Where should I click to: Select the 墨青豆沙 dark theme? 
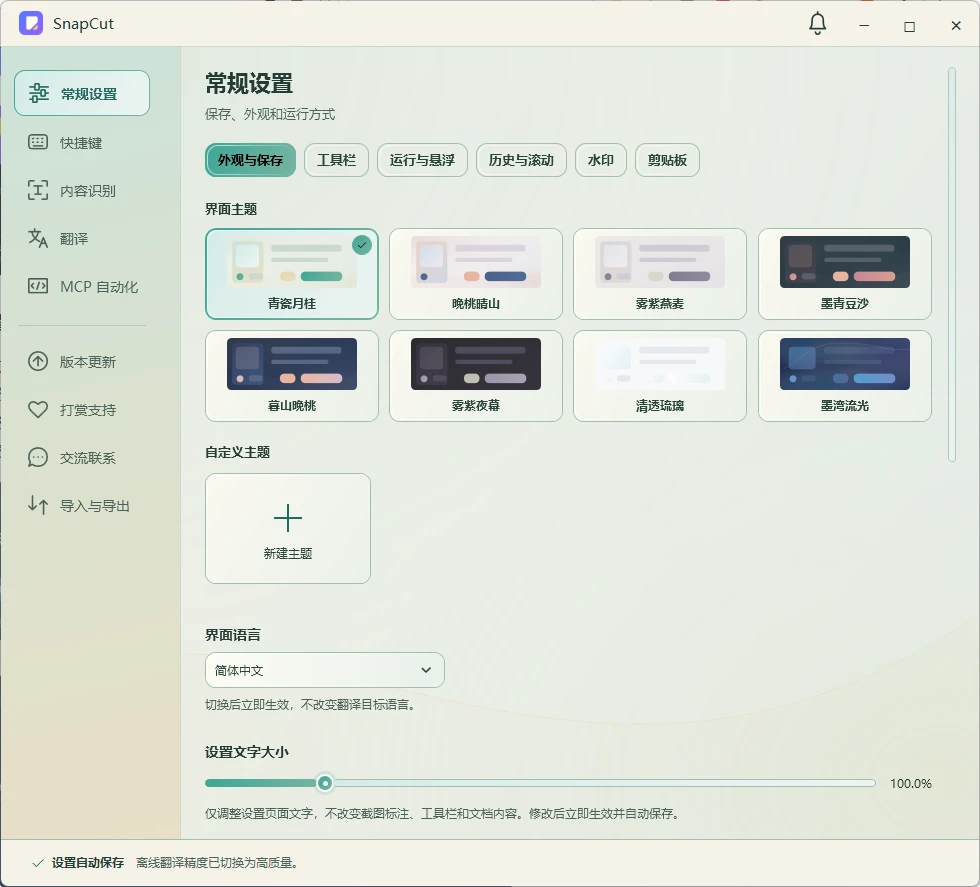click(x=845, y=274)
